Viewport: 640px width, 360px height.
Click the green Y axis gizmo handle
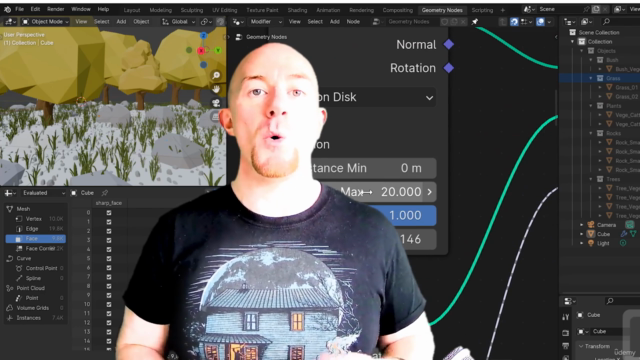[x=218, y=50]
